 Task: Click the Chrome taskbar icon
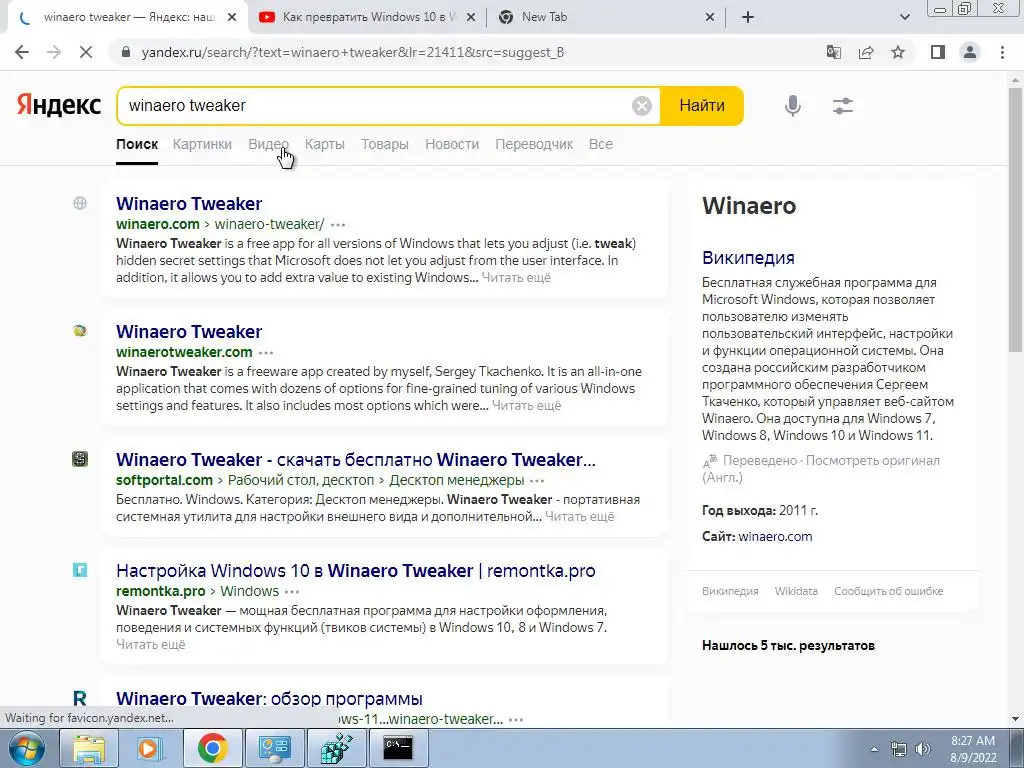[x=212, y=748]
